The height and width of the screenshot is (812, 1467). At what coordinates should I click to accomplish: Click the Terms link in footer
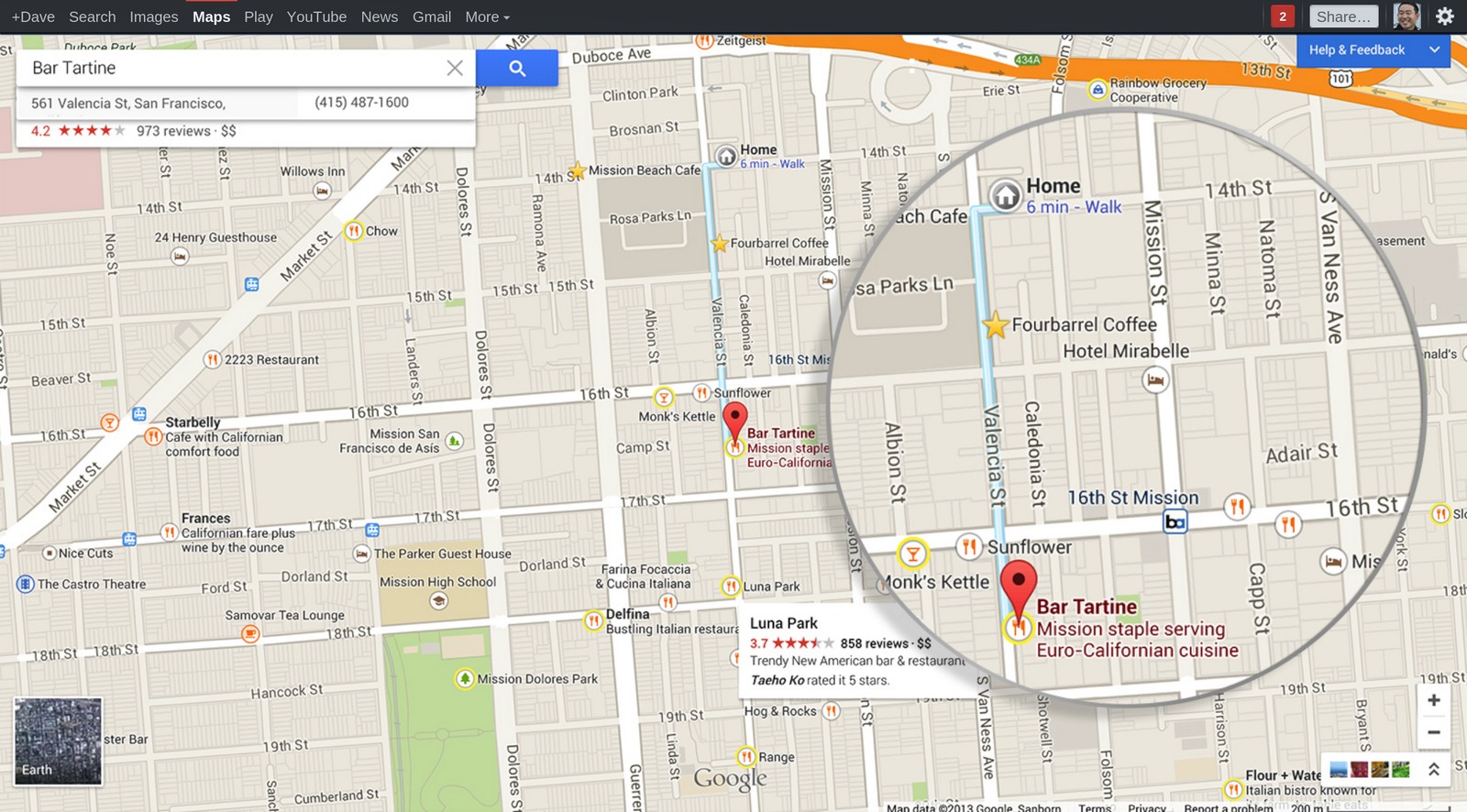coord(1095,807)
